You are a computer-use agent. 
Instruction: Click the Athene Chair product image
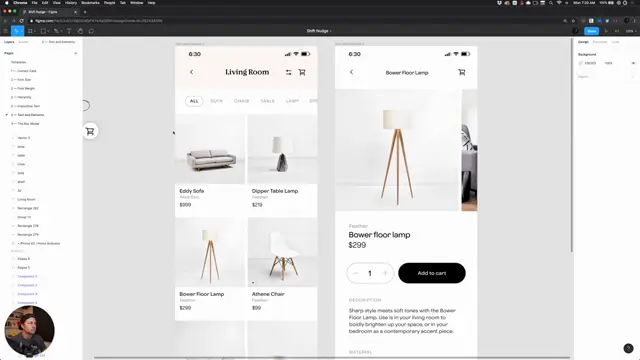point(282,252)
